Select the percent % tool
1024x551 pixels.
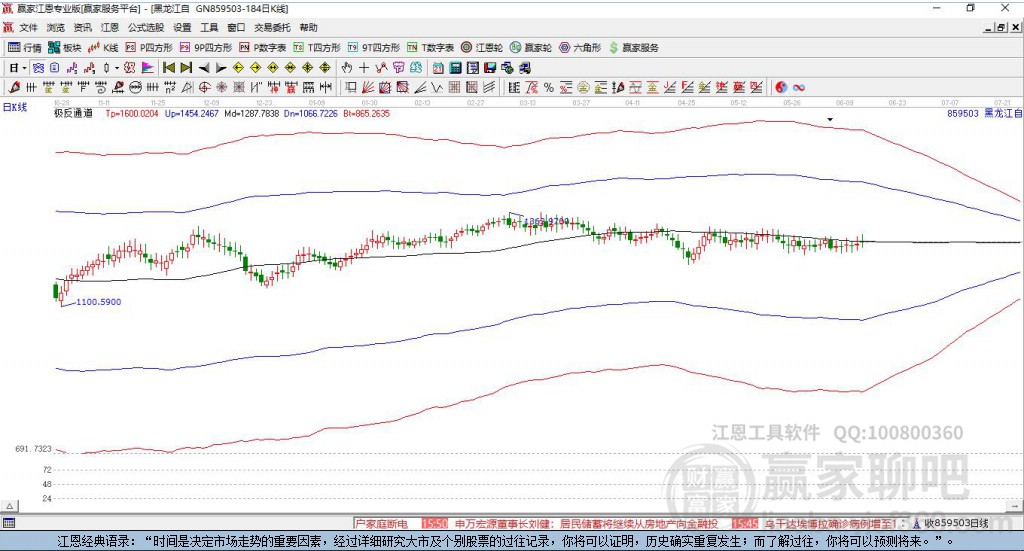click(x=549, y=87)
